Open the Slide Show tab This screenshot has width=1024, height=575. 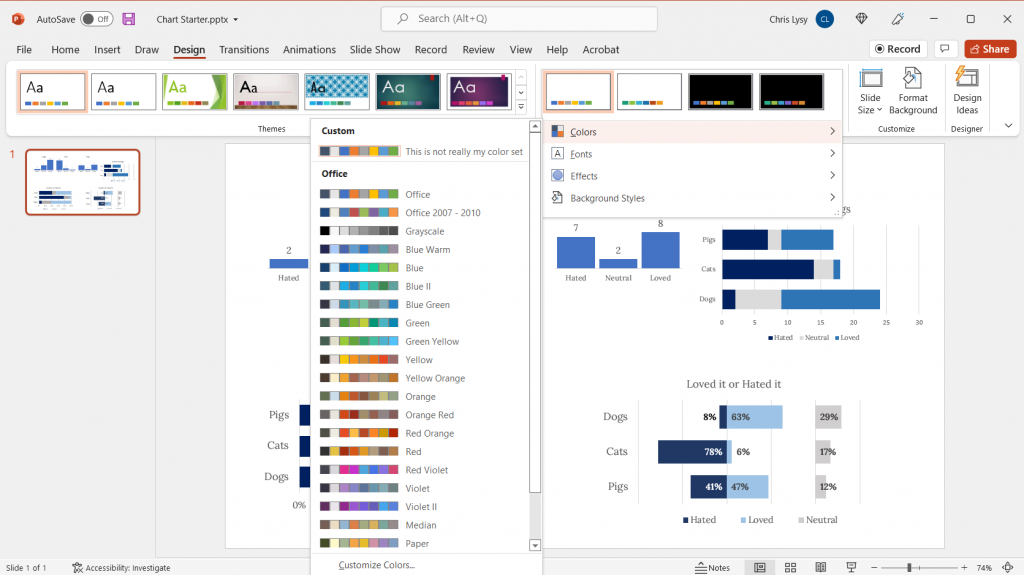pos(375,50)
